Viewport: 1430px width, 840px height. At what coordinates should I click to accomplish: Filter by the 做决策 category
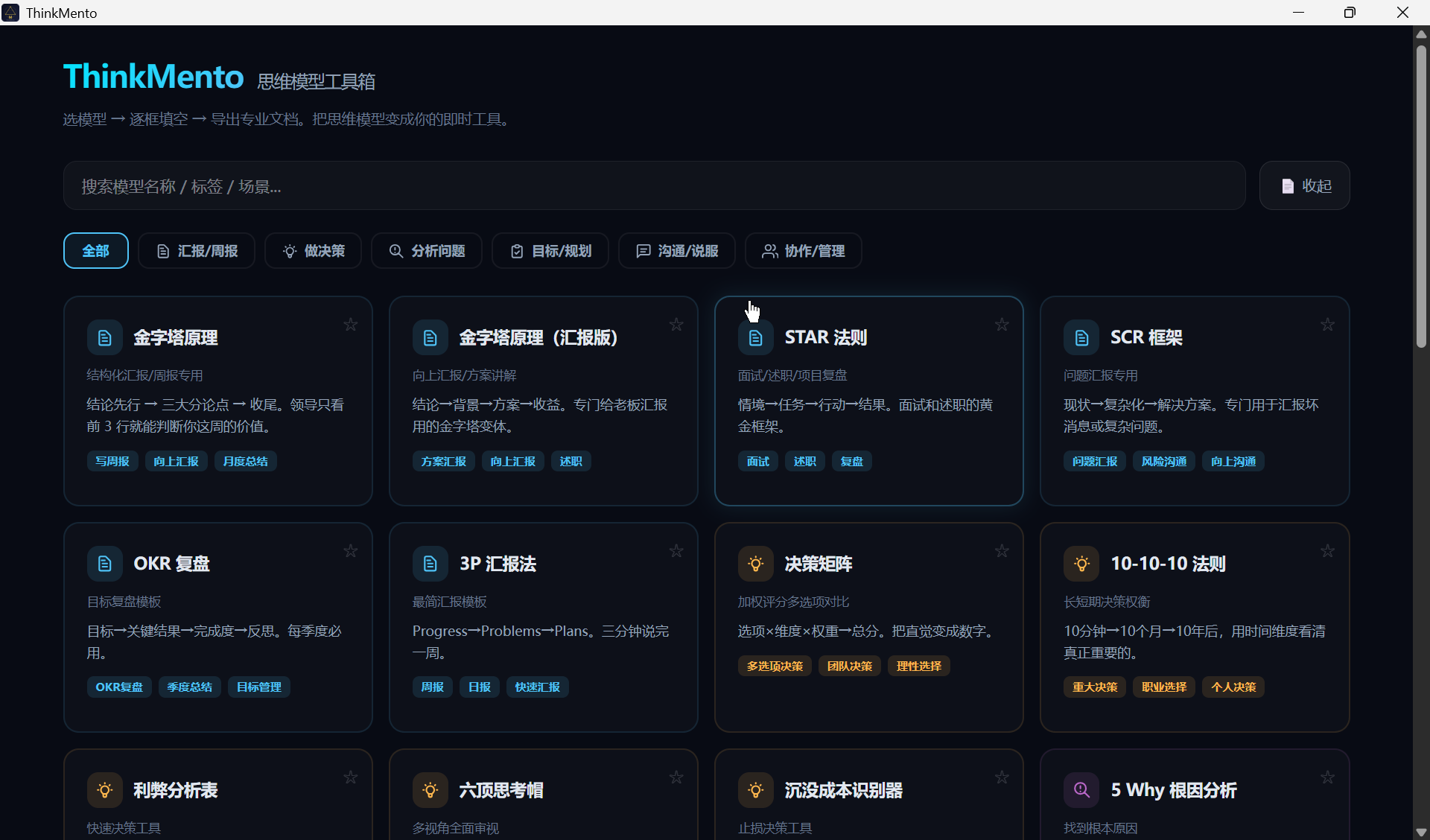pyautogui.click(x=314, y=251)
